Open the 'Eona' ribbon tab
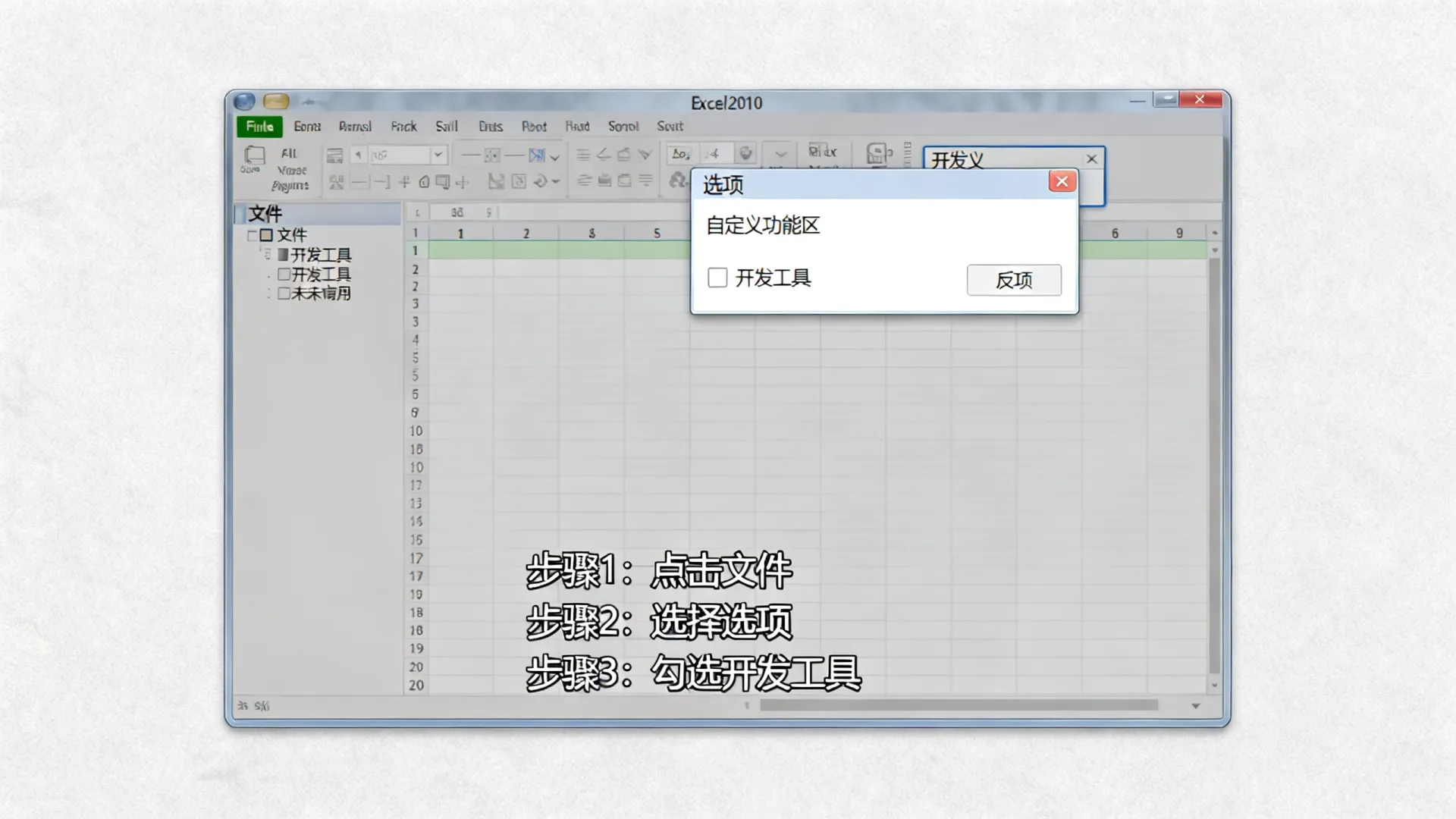The image size is (1456, 819). click(x=307, y=127)
